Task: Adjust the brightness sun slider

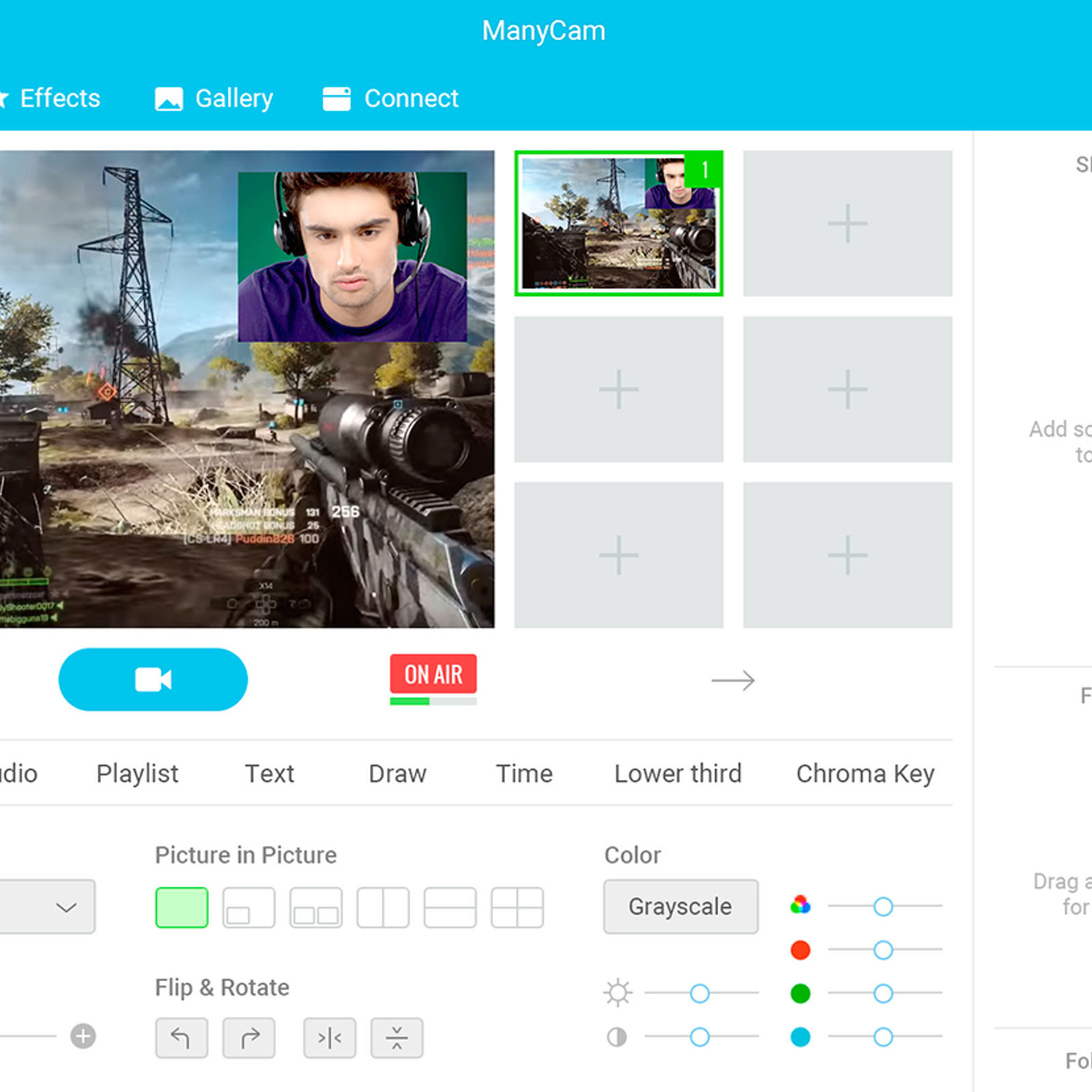Action: (700, 993)
